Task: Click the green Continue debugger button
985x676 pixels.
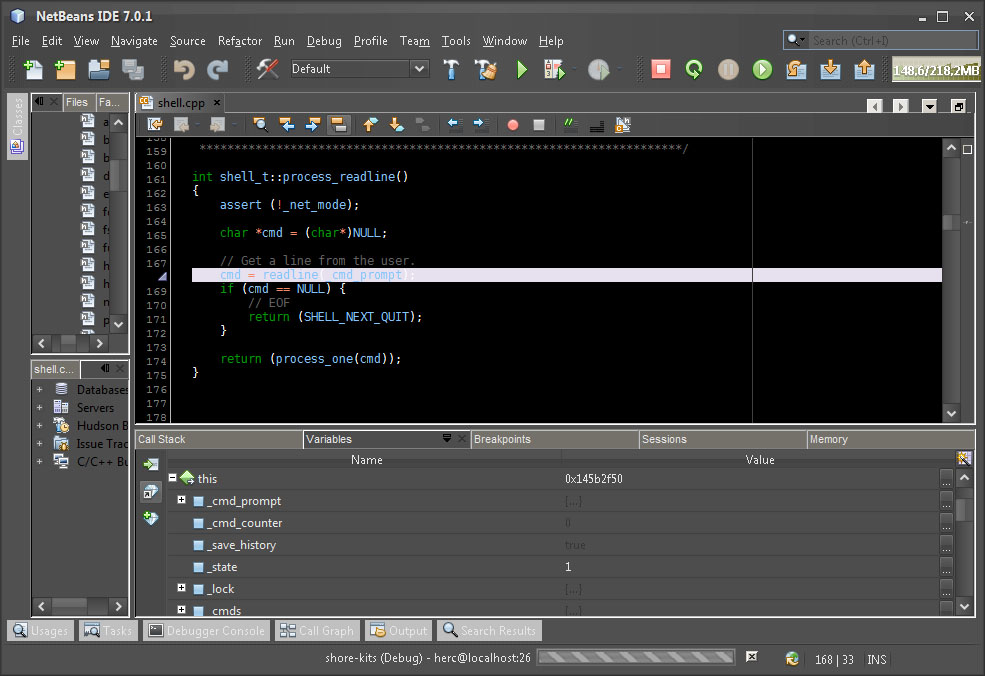Action: pyautogui.click(x=762, y=69)
